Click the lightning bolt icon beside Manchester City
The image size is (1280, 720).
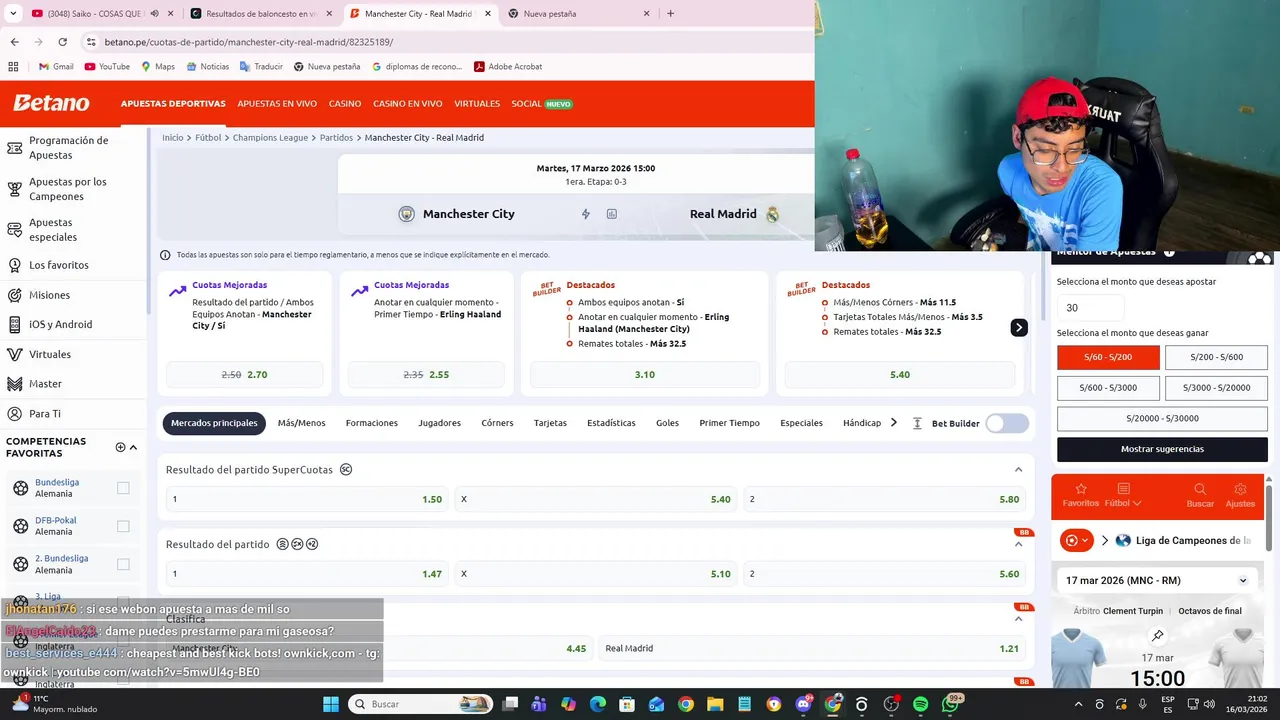(586, 214)
